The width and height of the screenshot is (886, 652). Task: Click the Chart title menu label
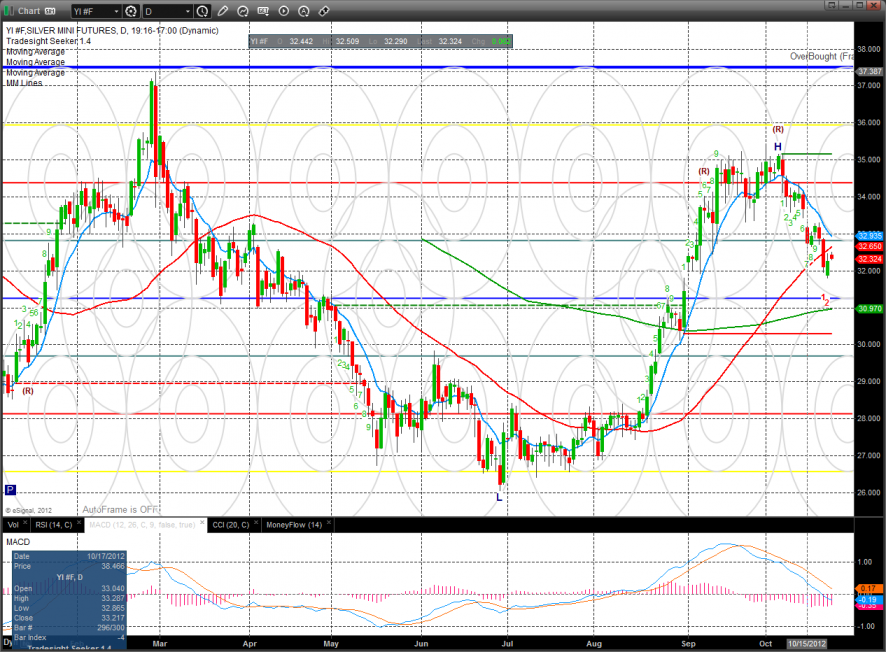point(27,11)
